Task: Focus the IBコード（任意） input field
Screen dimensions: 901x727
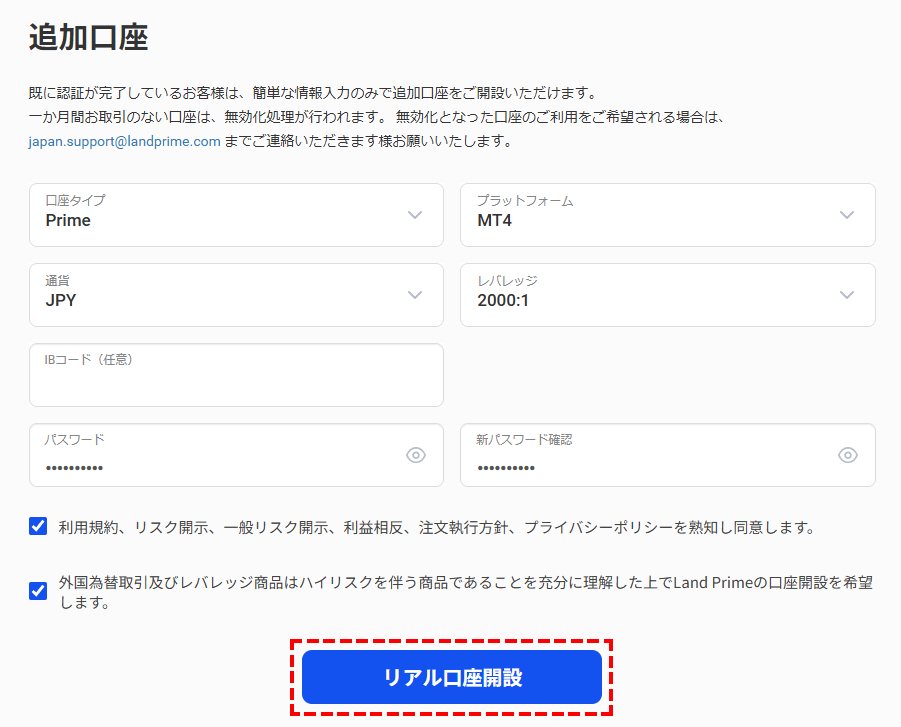Action: pos(236,375)
